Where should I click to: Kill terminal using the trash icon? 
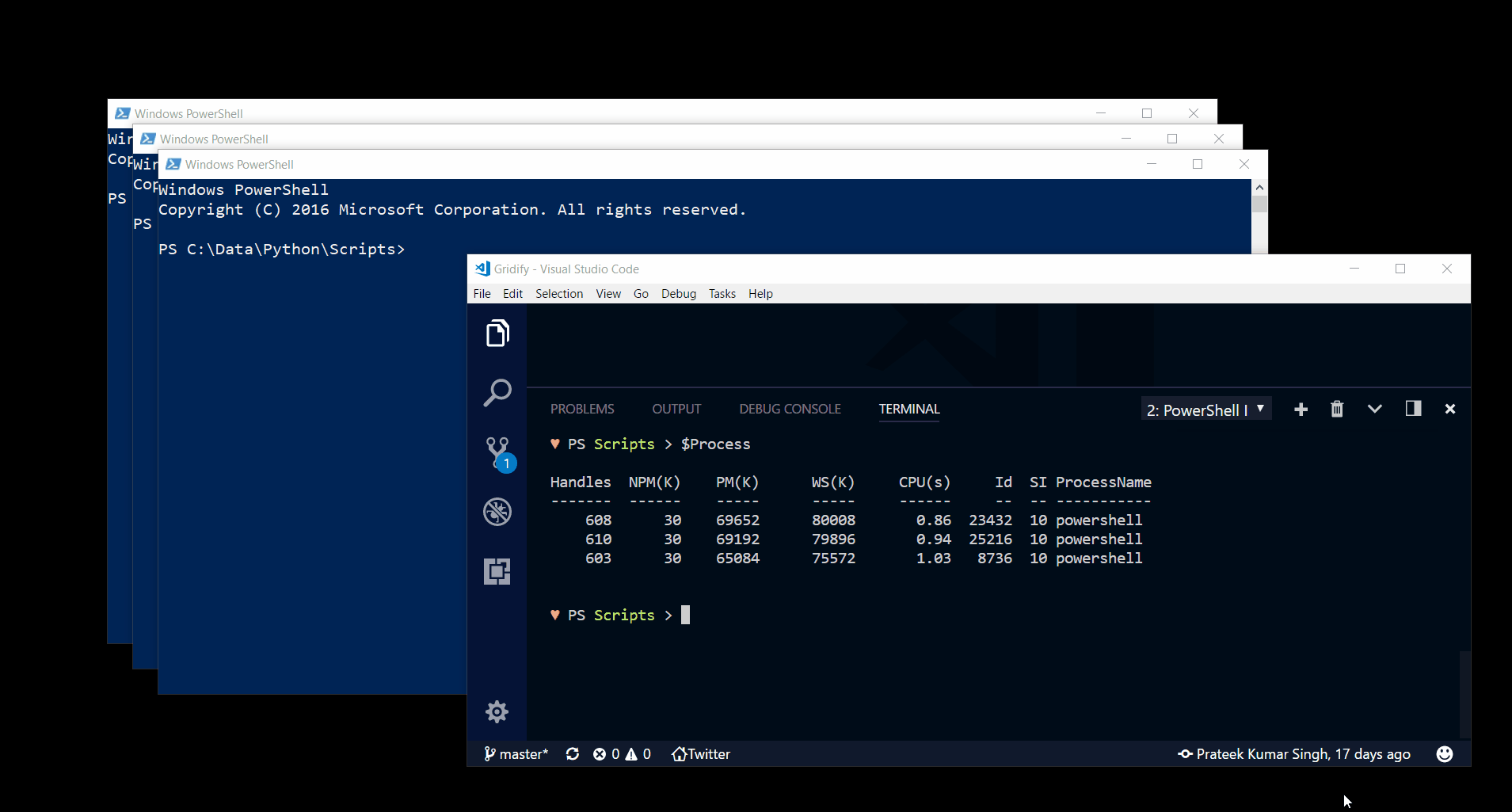click(1337, 409)
